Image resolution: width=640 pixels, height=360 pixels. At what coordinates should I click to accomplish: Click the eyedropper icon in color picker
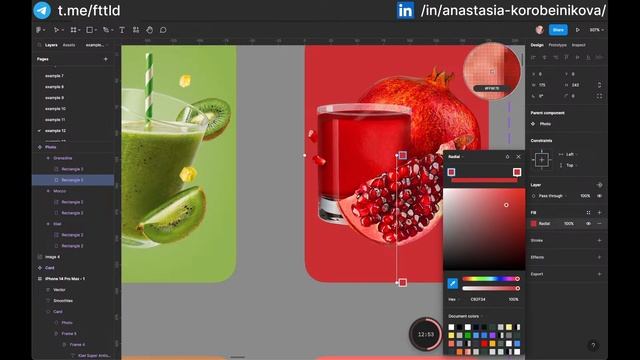click(453, 283)
